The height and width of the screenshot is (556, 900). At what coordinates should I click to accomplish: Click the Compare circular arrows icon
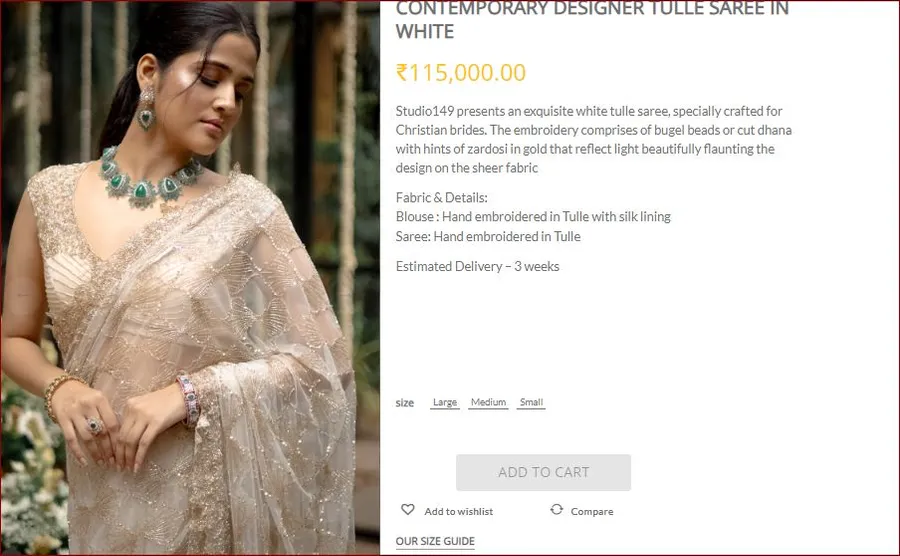click(x=556, y=509)
